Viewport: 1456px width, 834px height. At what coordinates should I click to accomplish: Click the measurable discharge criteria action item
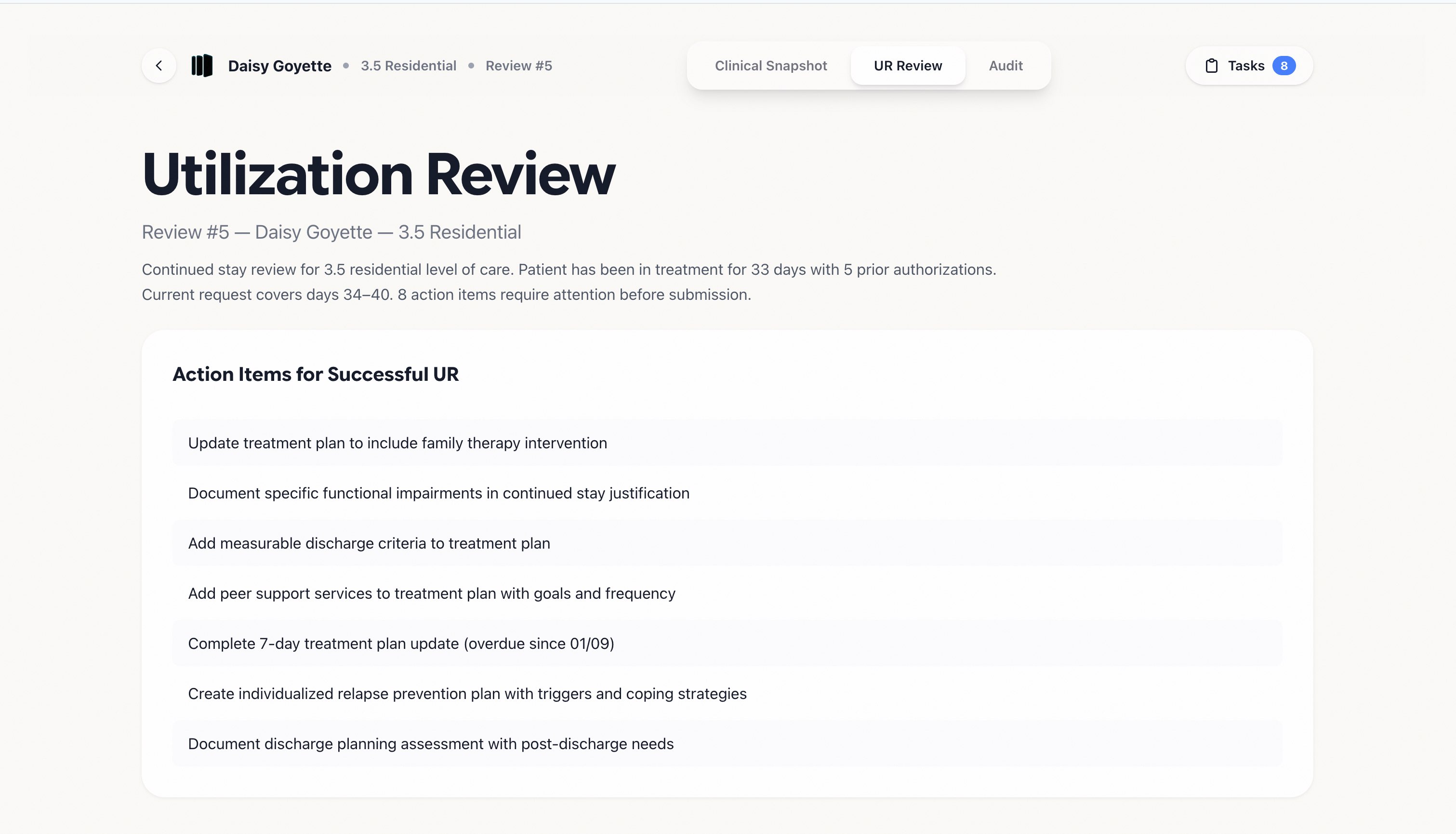click(369, 543)
